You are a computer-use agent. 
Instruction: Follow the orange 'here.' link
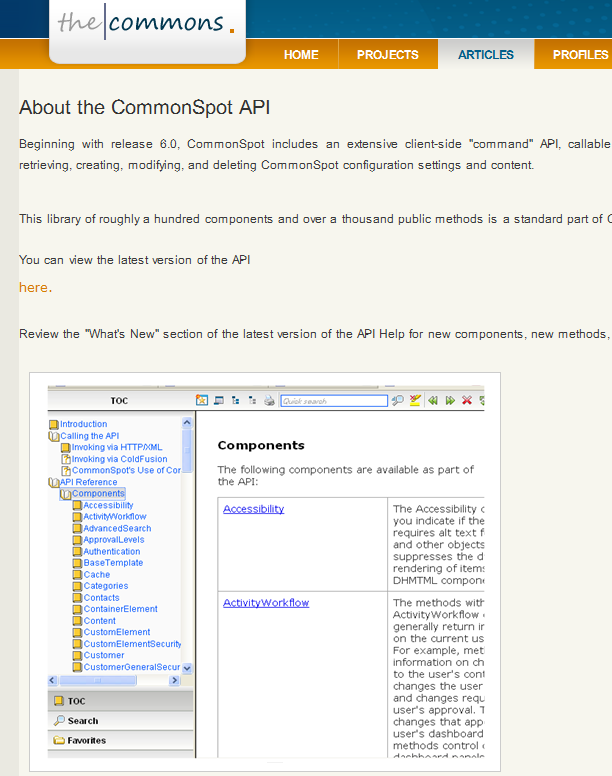tap(35, 288)
